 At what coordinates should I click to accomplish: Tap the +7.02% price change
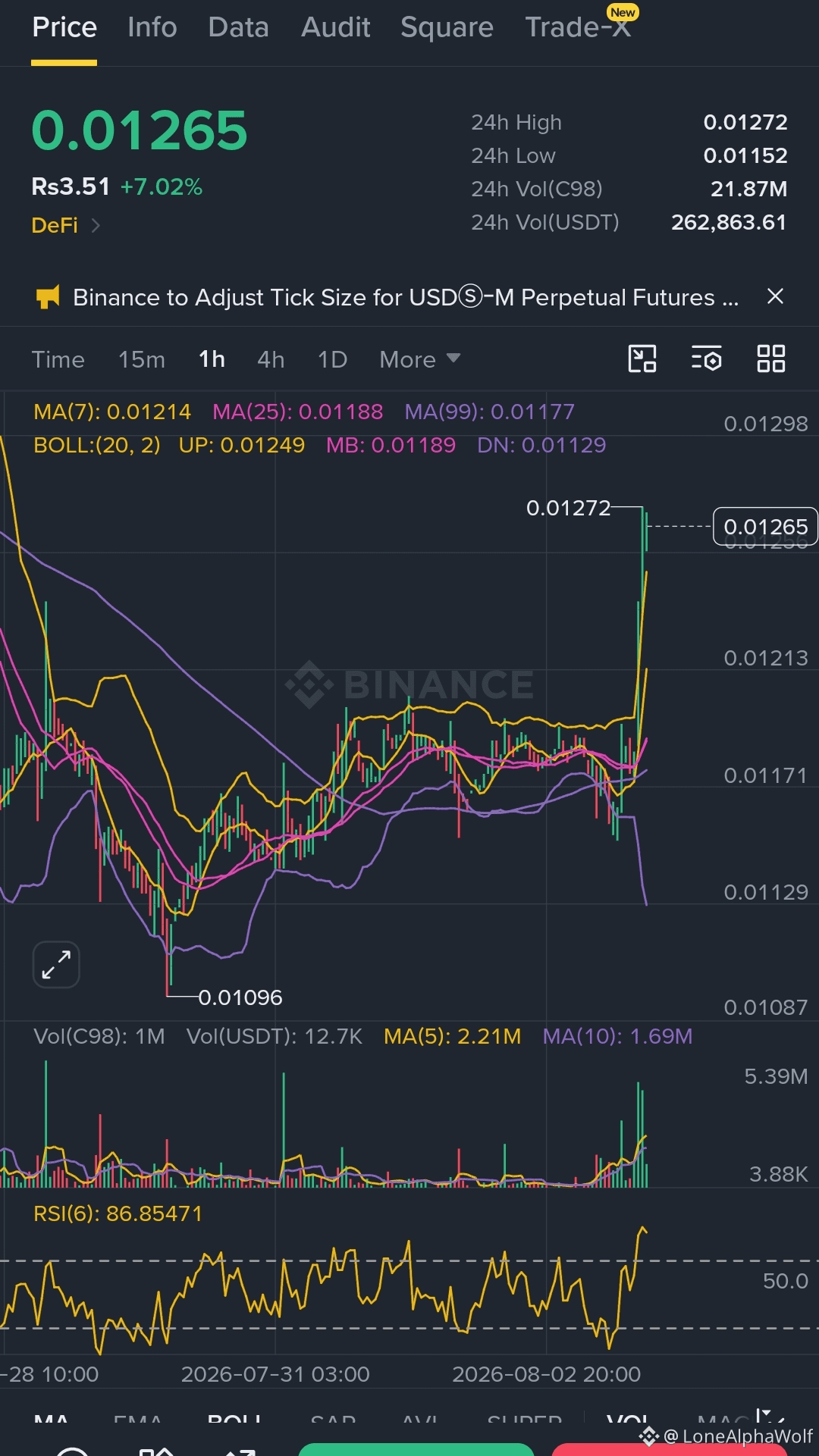tap(162, 186)
